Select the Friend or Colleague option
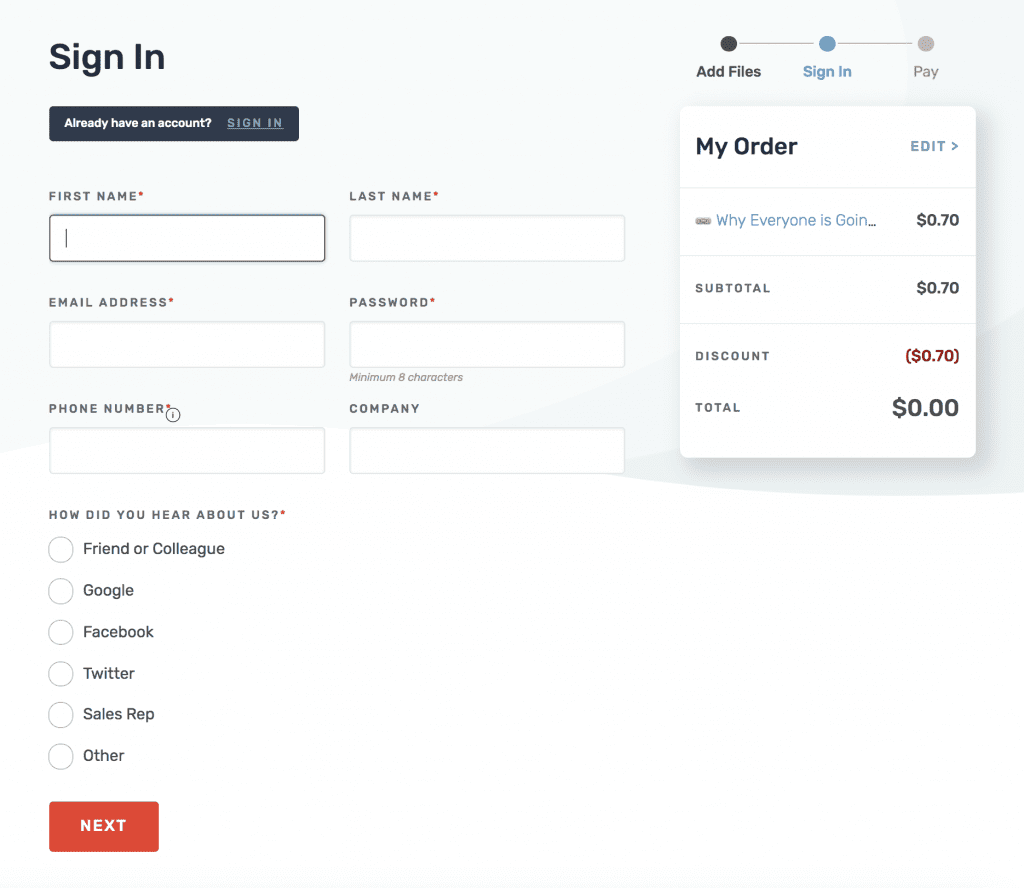 click(x=61, y=549)
